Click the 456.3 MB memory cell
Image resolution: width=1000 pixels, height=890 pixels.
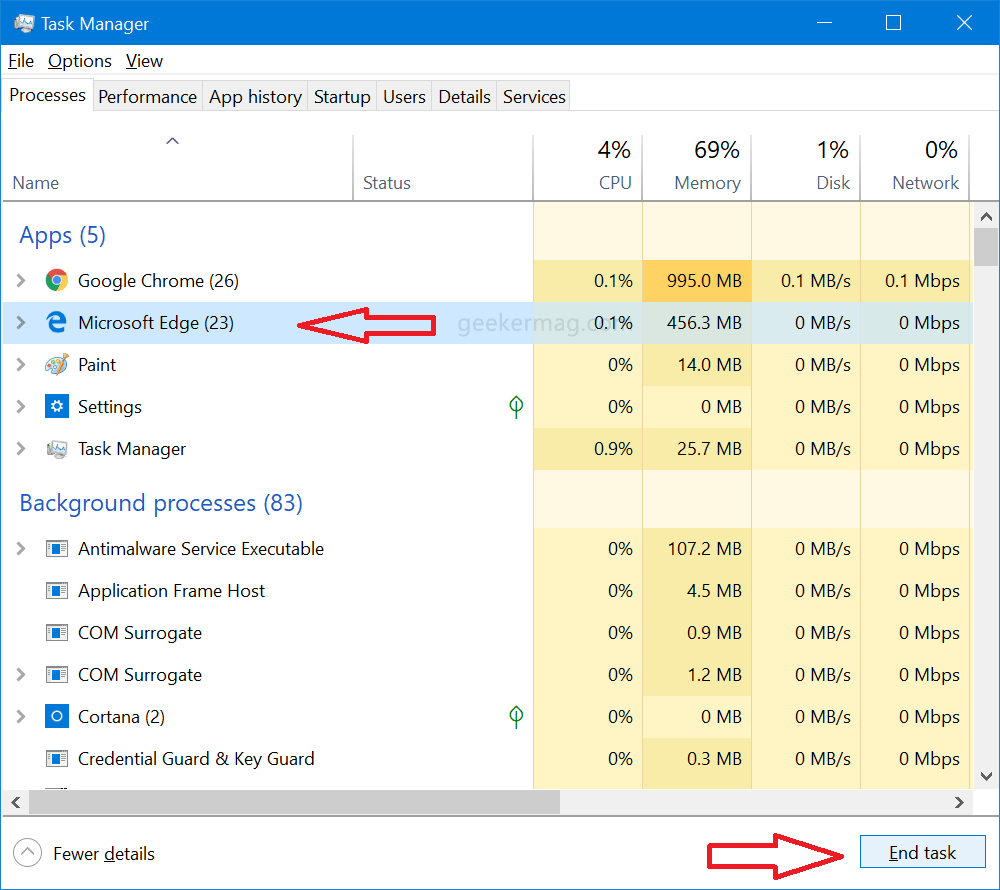pyautogui.click(x=696, y=323)
